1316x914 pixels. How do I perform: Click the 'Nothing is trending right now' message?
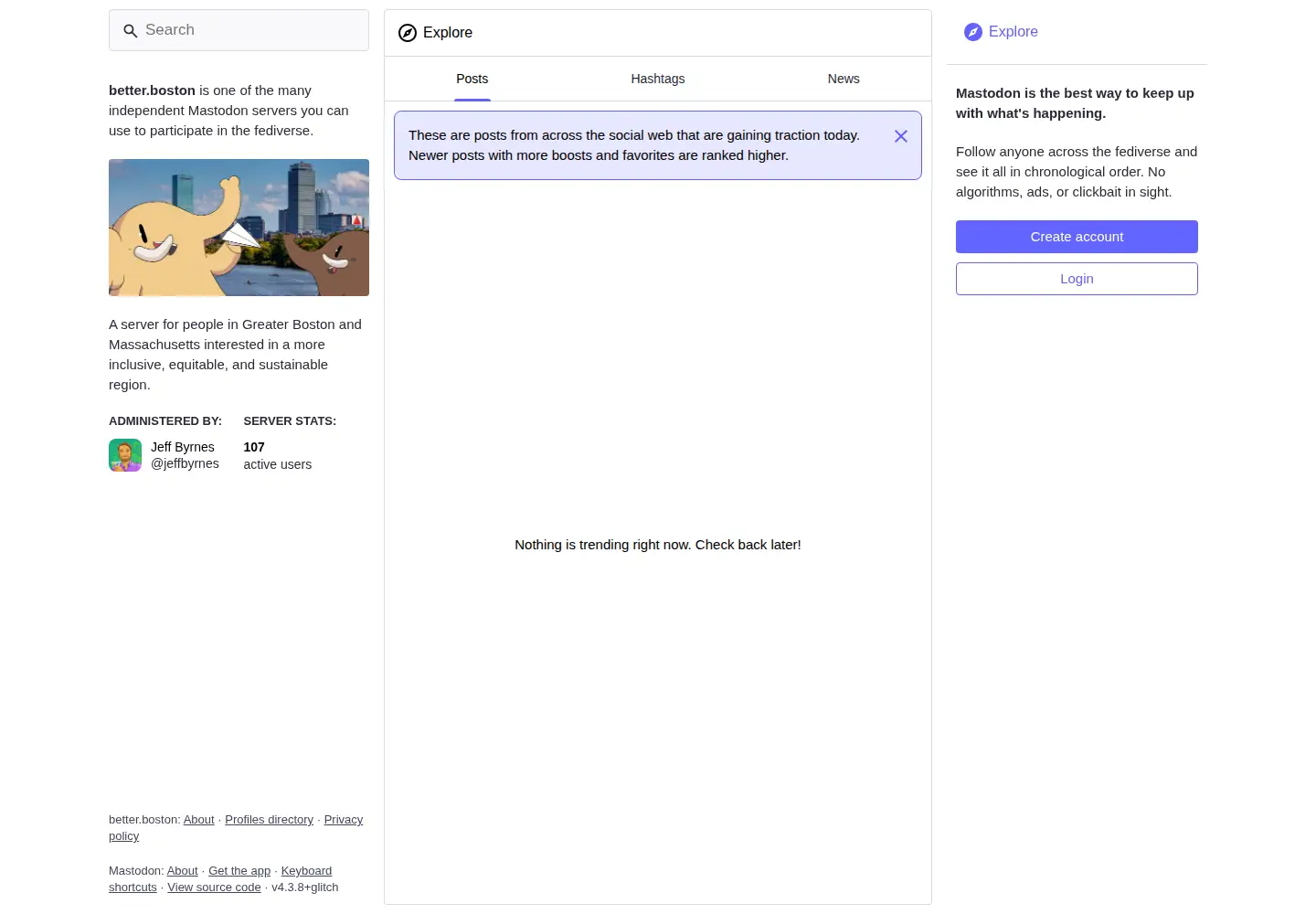[x=658, y=545]
